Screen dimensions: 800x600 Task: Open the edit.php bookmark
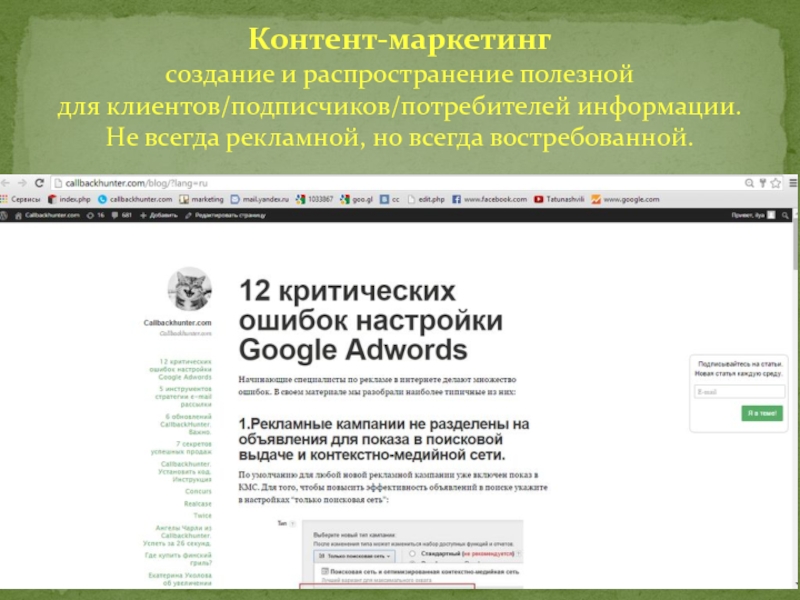click(x=426, y=199)
